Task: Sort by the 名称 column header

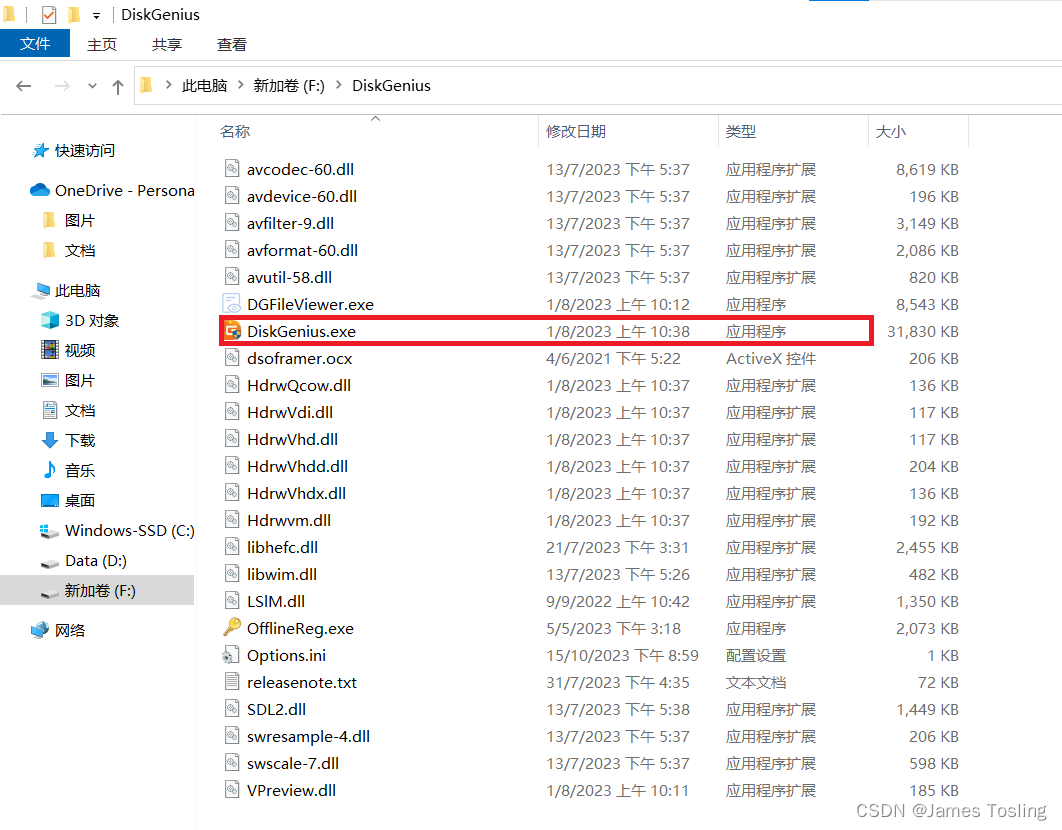Action: (235, 131)
